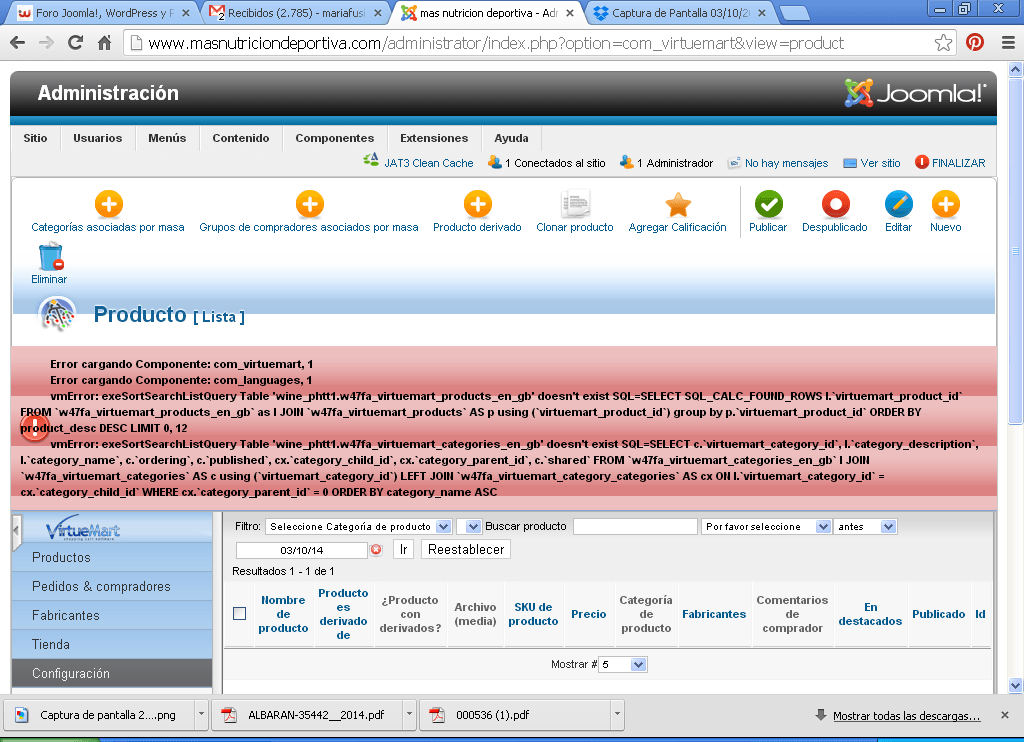Switch to the Recibidos Gmail browser tab
The height and width of the screenshot is (742, 1024).
tap(295, 13)
